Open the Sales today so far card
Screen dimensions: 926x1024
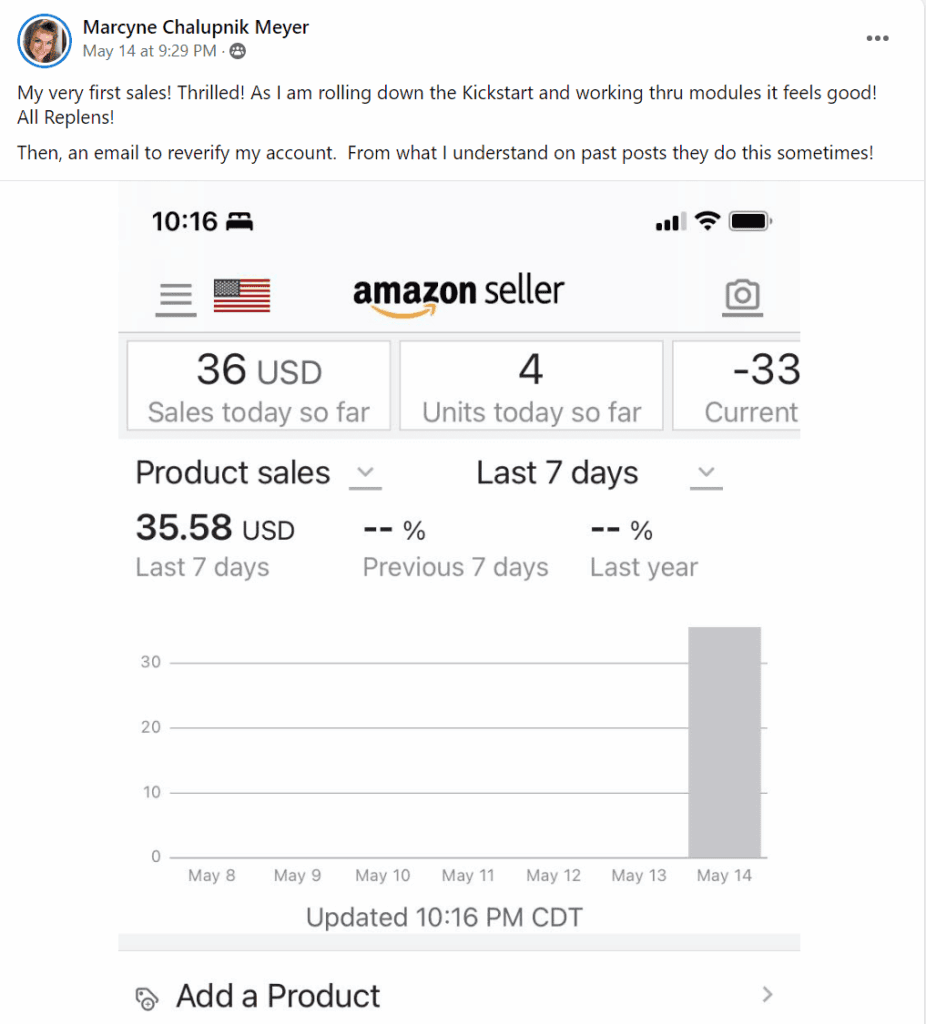pos(258,386)
